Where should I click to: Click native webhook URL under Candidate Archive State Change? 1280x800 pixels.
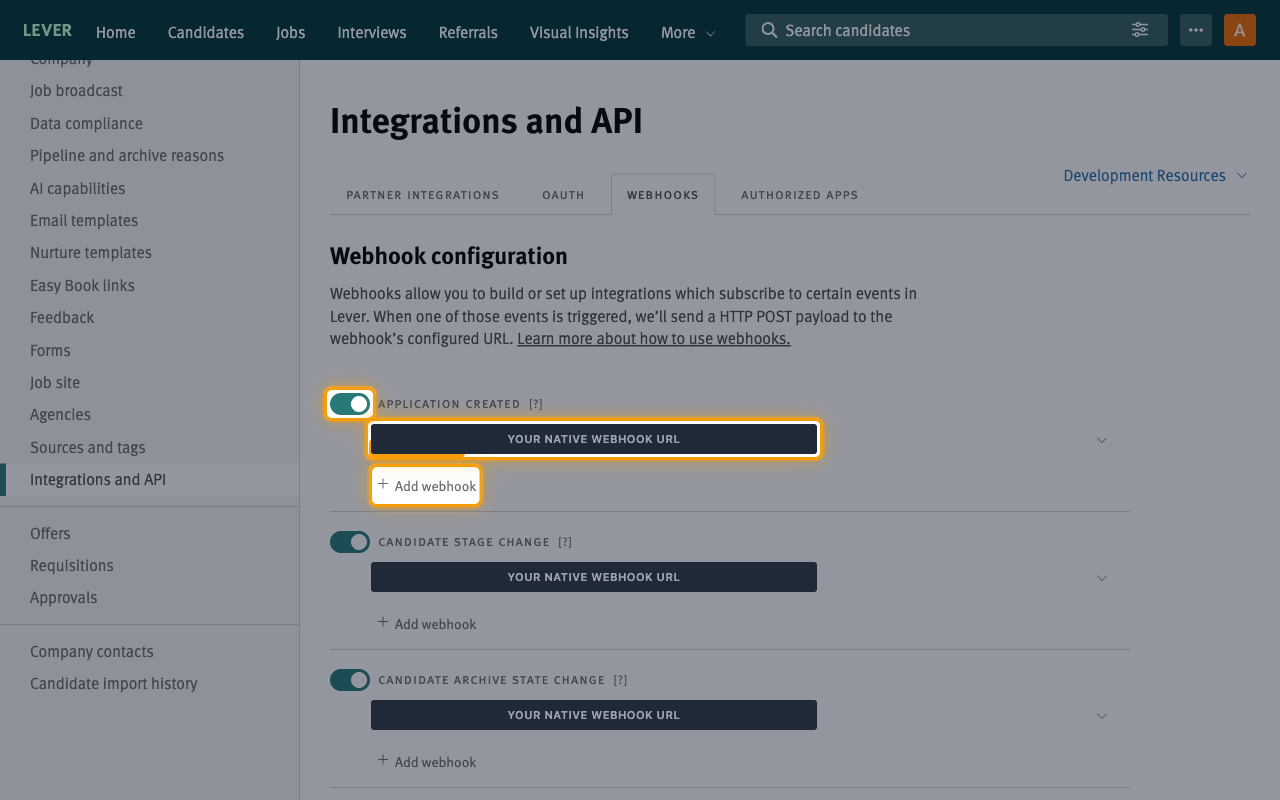[594, 715]
